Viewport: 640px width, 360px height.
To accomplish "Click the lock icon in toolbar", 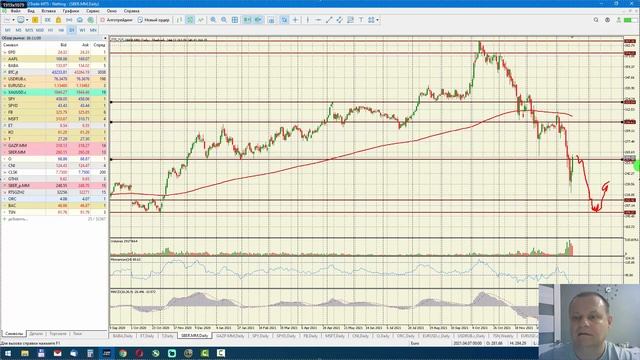I will pos(58,20).
